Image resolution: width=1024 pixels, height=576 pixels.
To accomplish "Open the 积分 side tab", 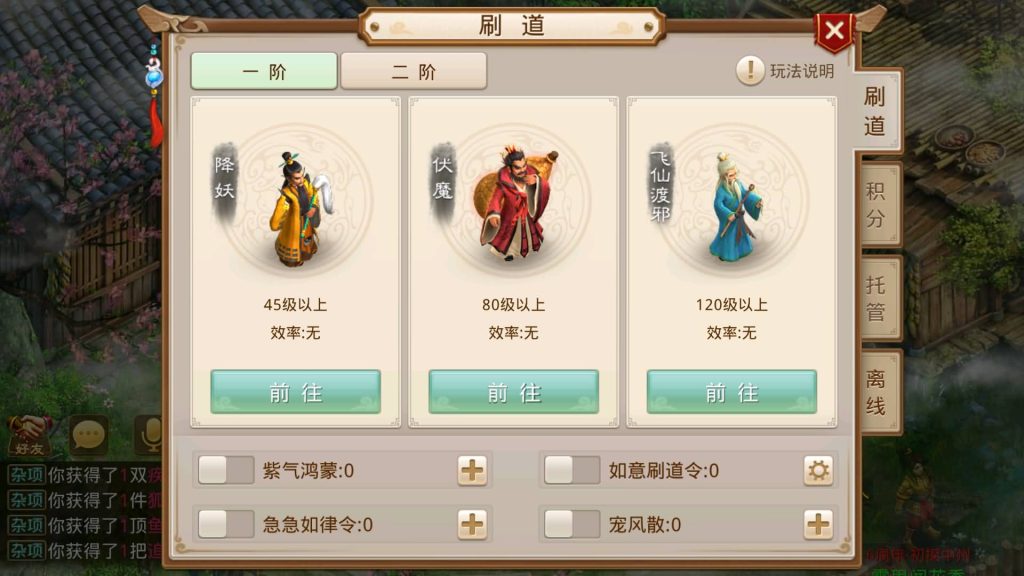I will click(878, 205).
